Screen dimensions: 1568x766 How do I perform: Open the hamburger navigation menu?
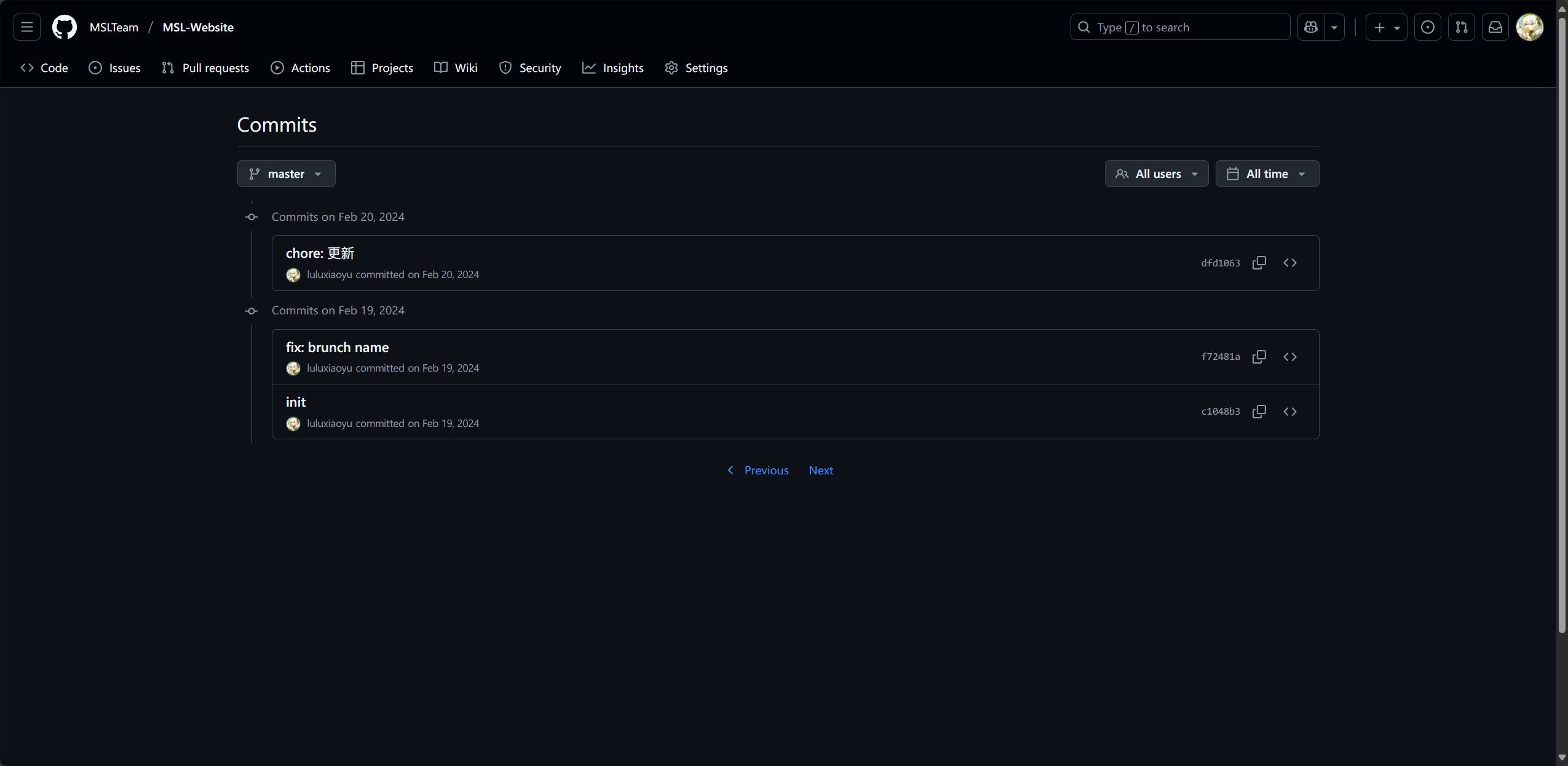pyautogui.click(x=27, y=27)
